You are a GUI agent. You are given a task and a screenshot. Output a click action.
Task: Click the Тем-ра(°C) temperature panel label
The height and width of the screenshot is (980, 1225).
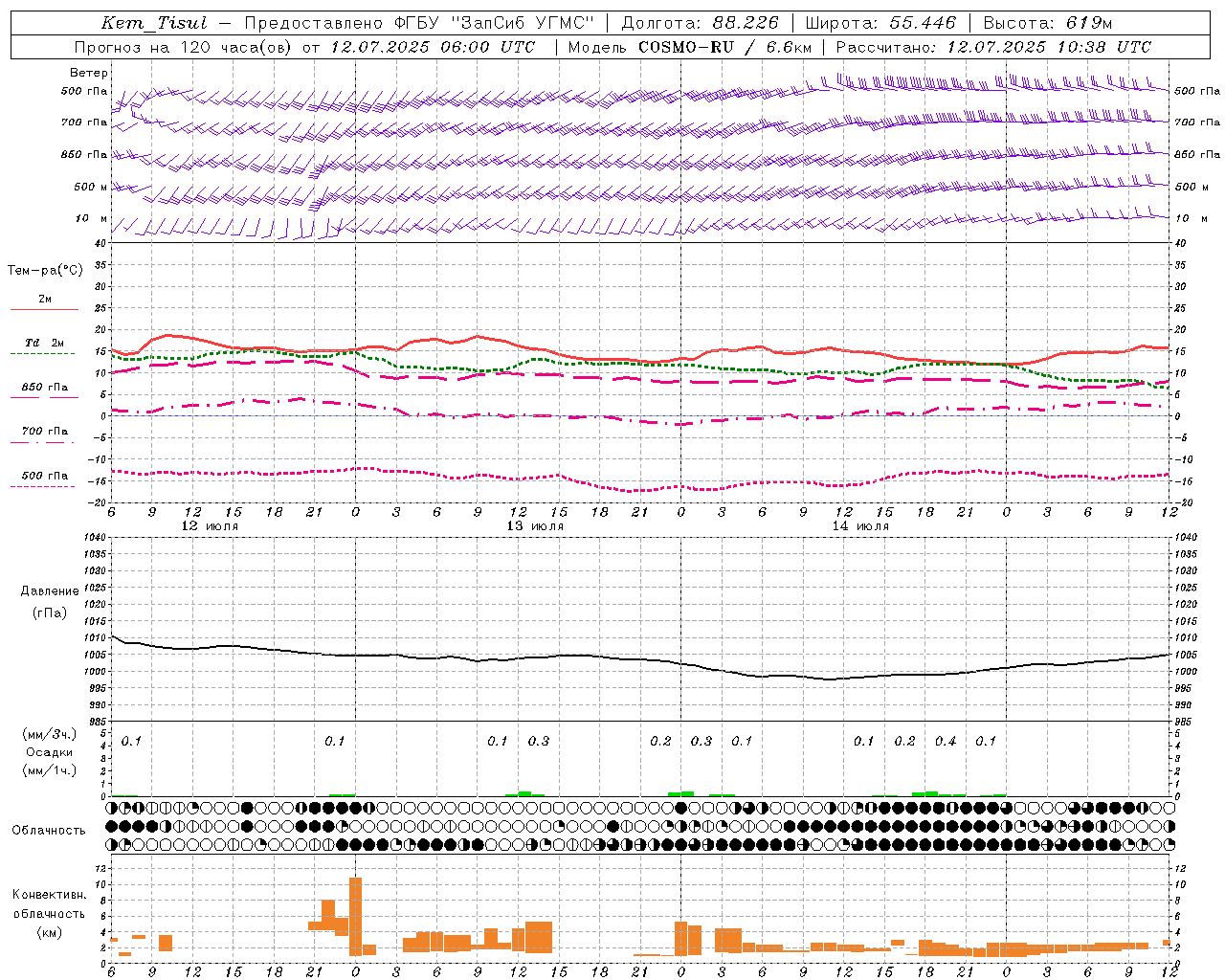[x=45, y=271]
